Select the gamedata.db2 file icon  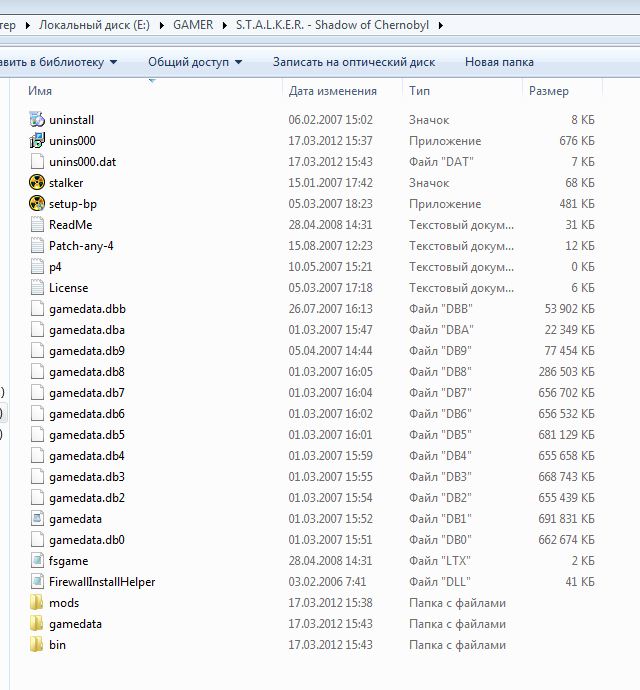click(37, 498)
